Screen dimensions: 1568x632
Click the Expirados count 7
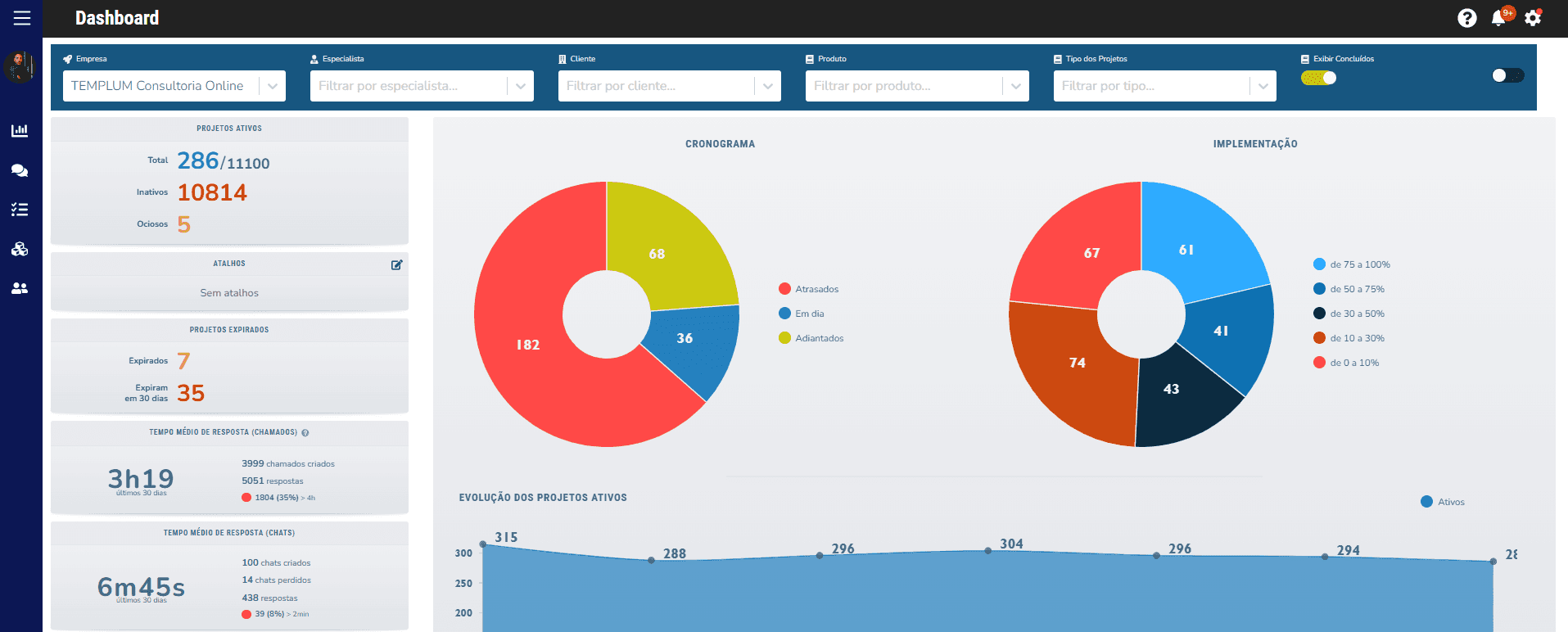click(x=183, y=361)
